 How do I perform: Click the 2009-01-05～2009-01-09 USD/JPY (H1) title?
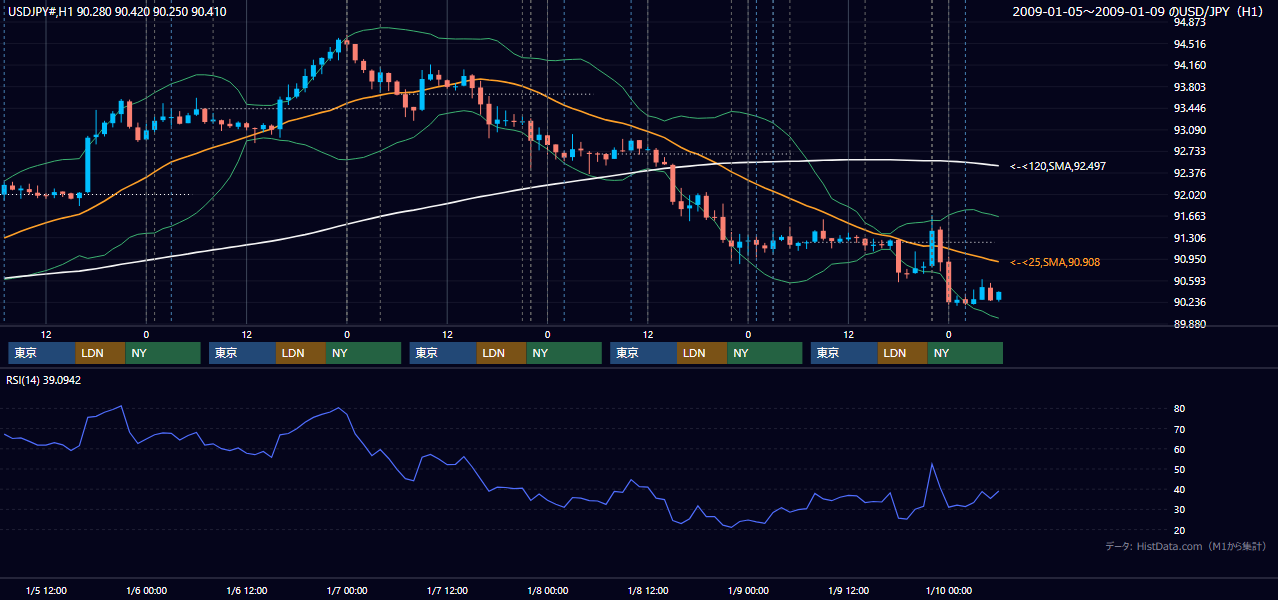pos(1139,11)
